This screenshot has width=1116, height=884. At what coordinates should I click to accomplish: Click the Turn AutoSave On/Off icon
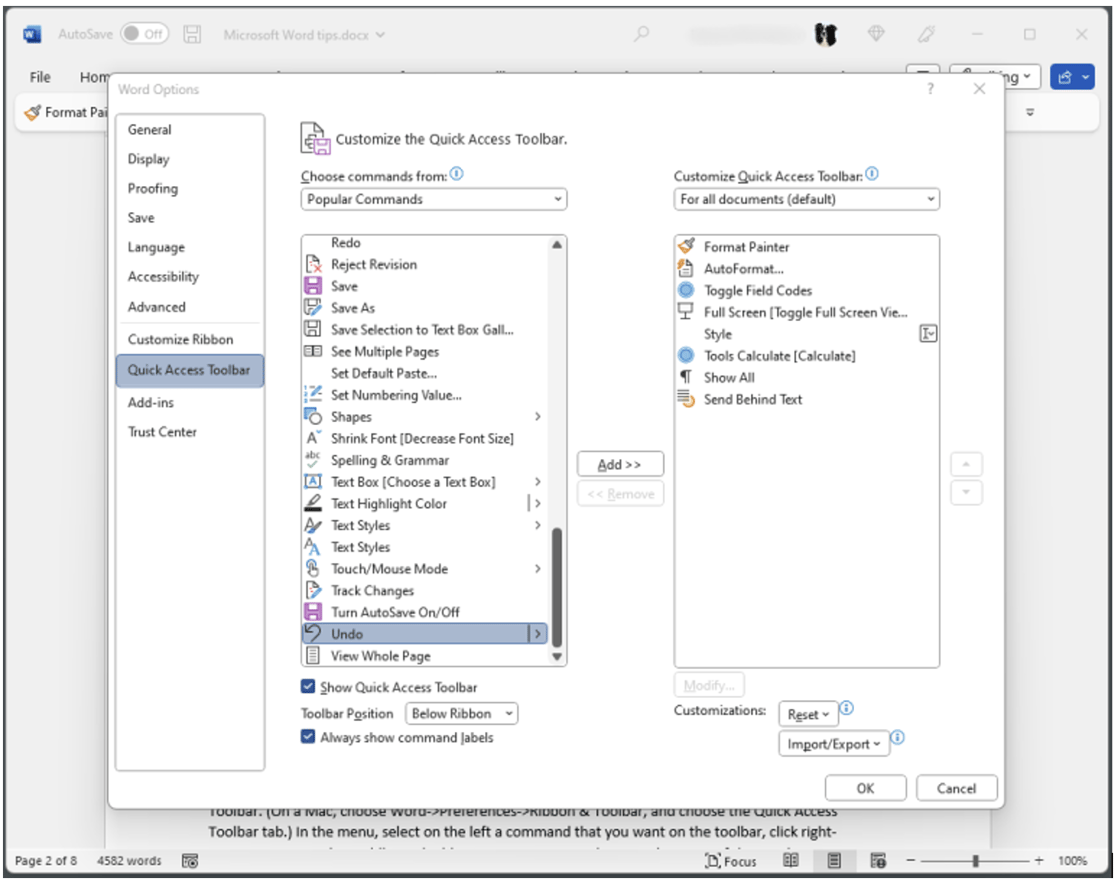(313, 612)
